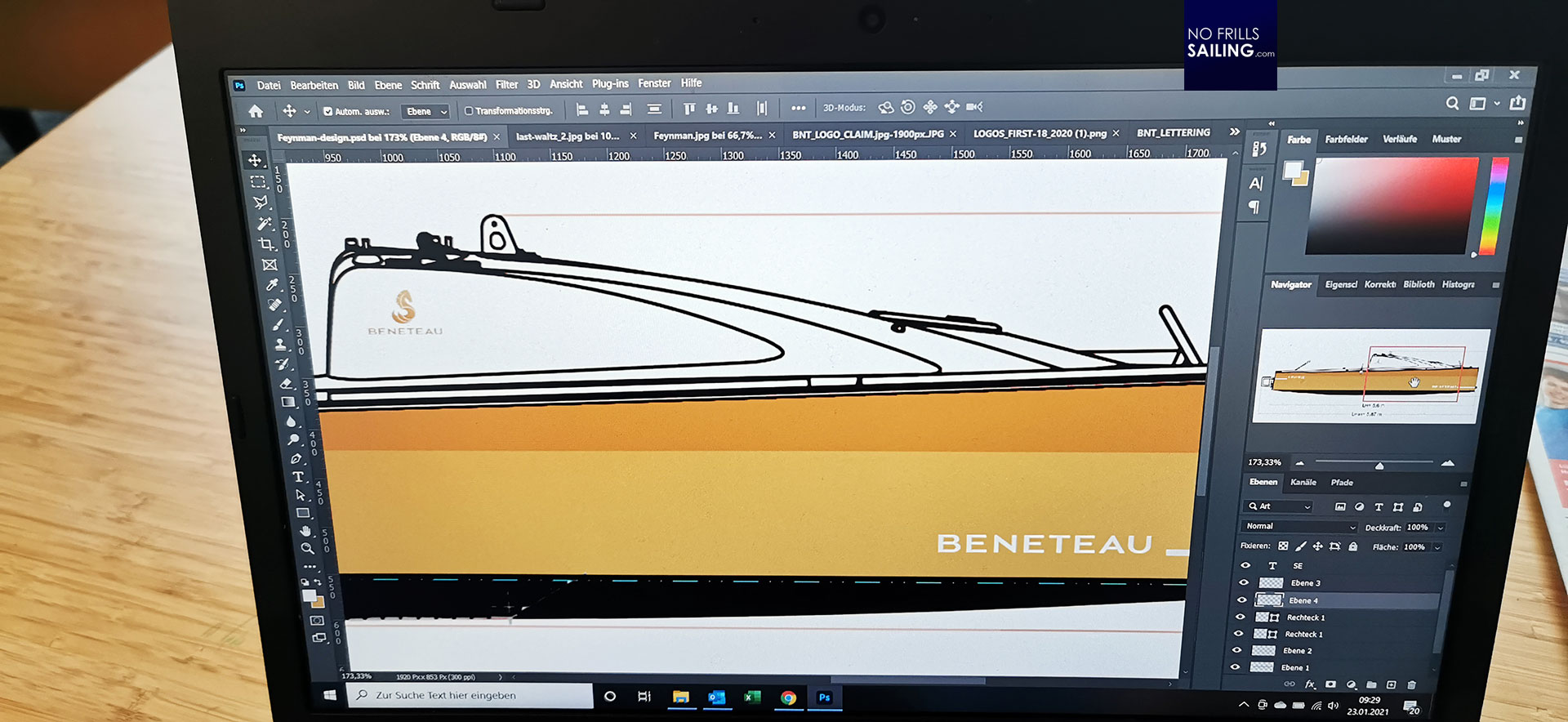The height and width of the screenshot is (722, 1568).
Task: Open Photoshop search magnifier in options bar
Action: coord(1452,104)
